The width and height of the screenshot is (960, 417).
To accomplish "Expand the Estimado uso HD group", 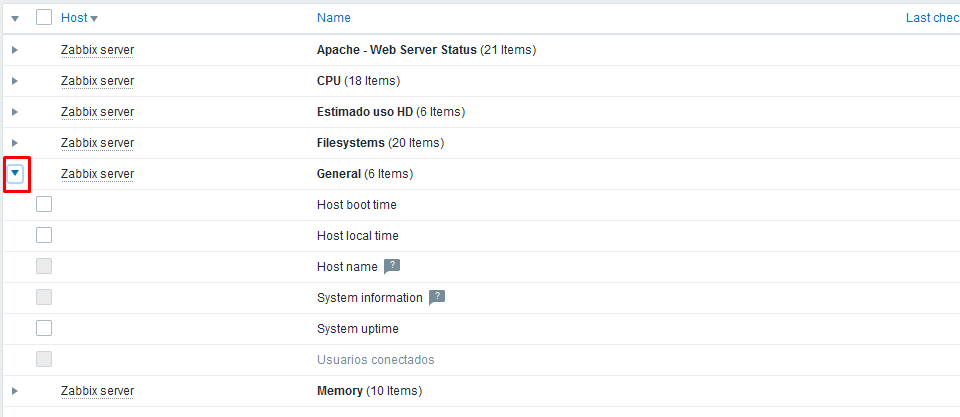I will [x=15, y=112].
